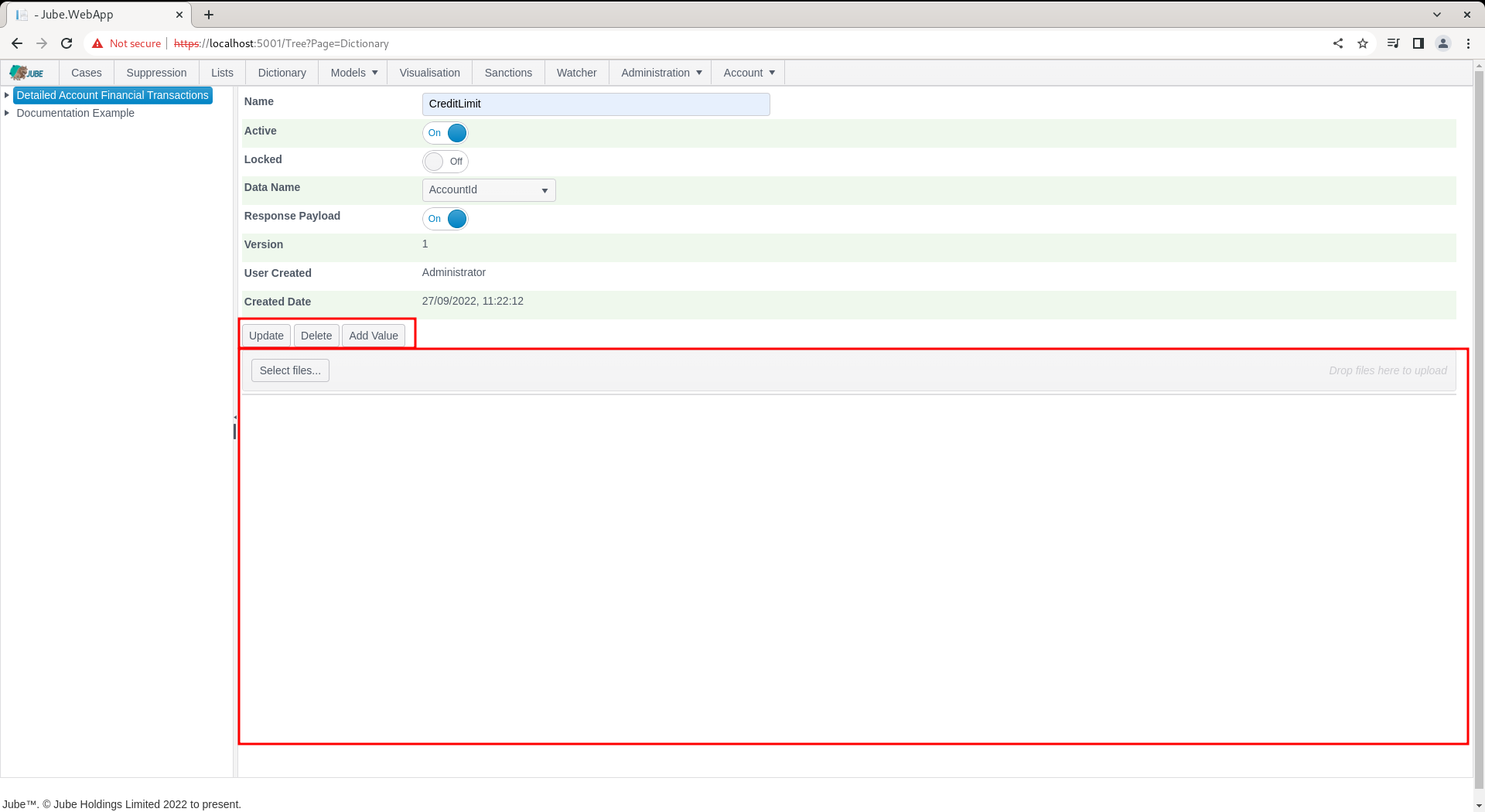Click the Jube logo icon
This screenshot has height=812, width=1485.
[x=27, y=73]
